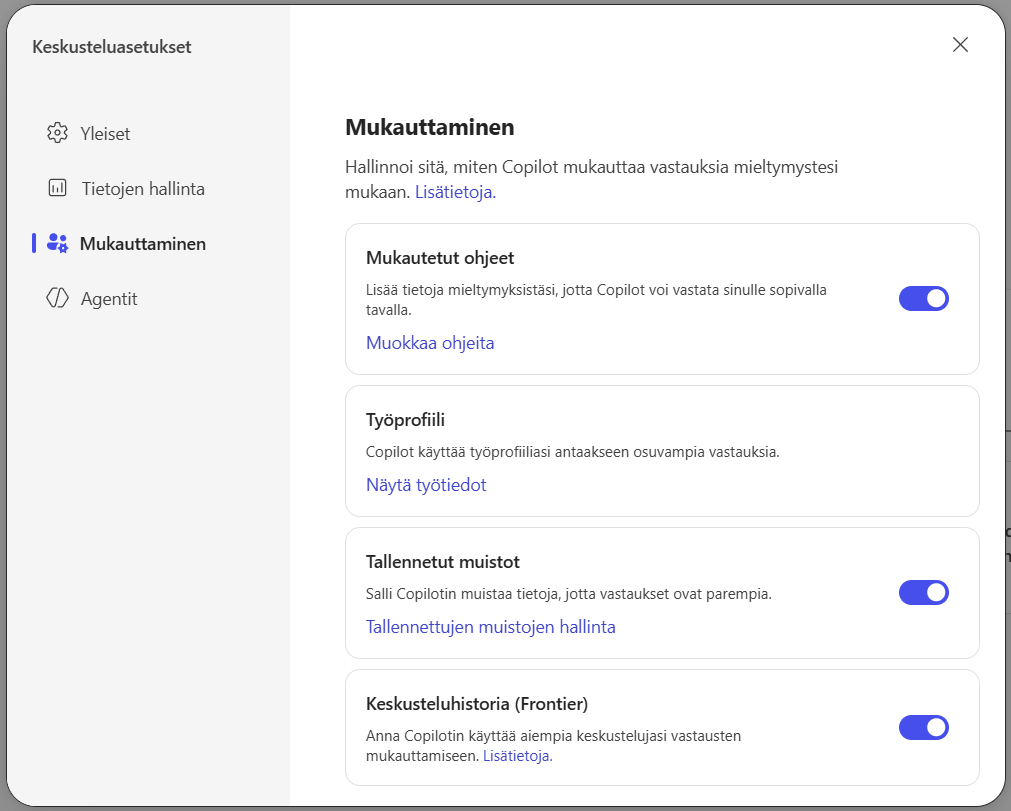
Task: Toggle Keskusteluhistoria (Frontier) off
Action: 923,728
